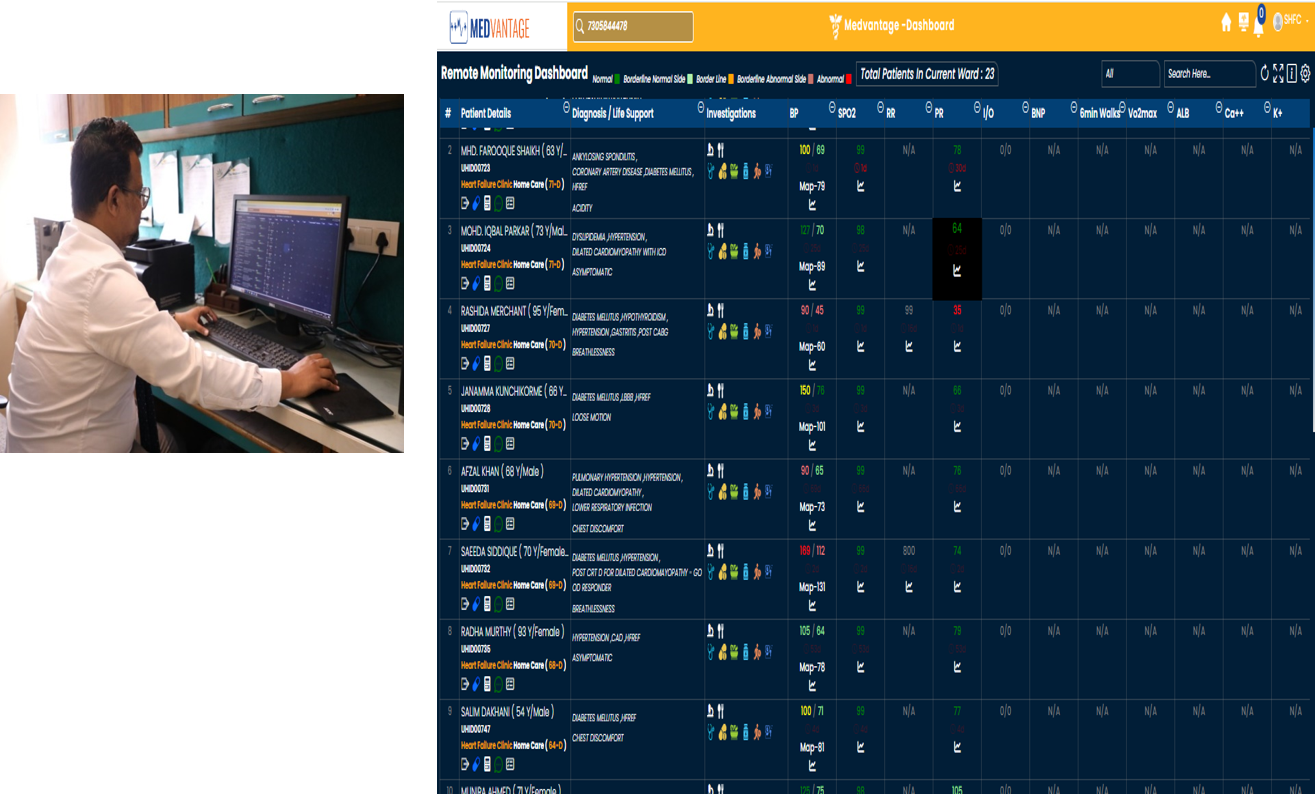Open SPO2 trend graph for MOHD. IQBAL PARKAR
This screenshot has height=794, width=1315.
pyautogui.click(x=860, y=267)
